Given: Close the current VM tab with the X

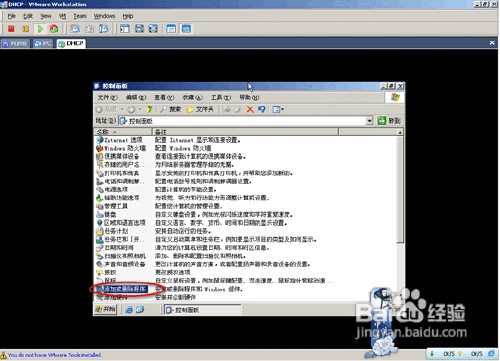Looking at the screenshot, I should 492,43.
